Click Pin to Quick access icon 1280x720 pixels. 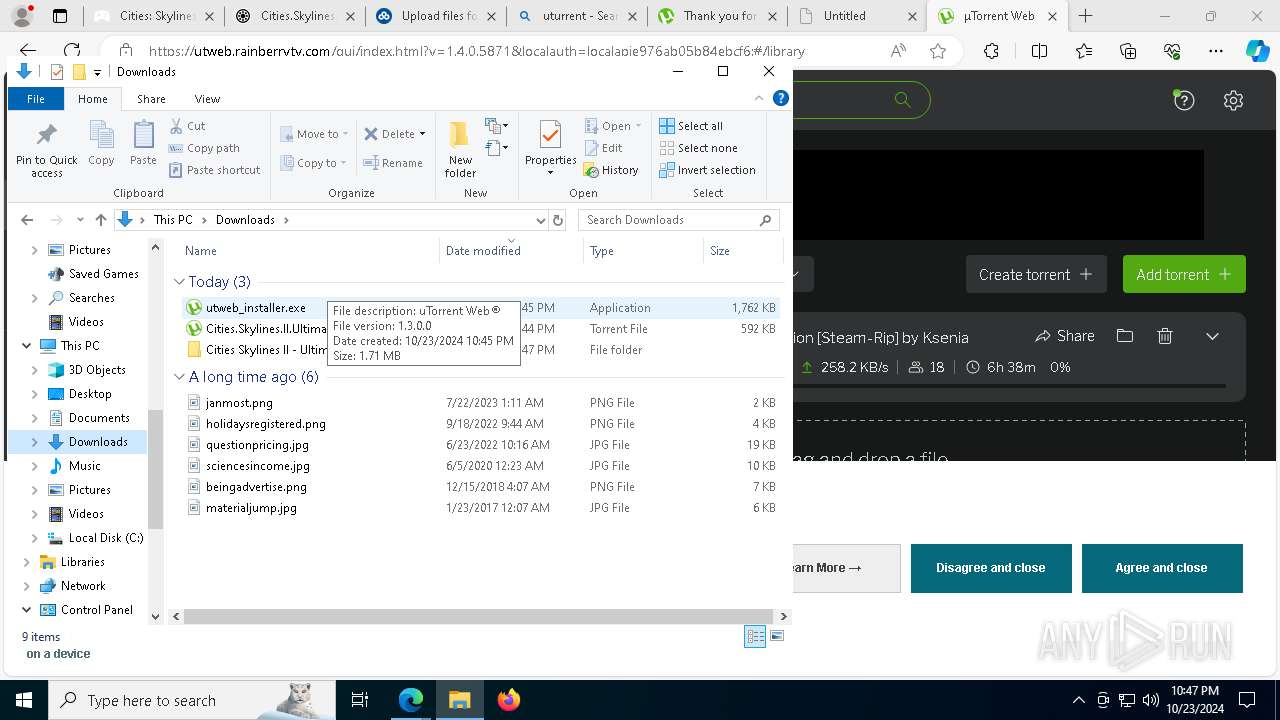click(46, 149)
